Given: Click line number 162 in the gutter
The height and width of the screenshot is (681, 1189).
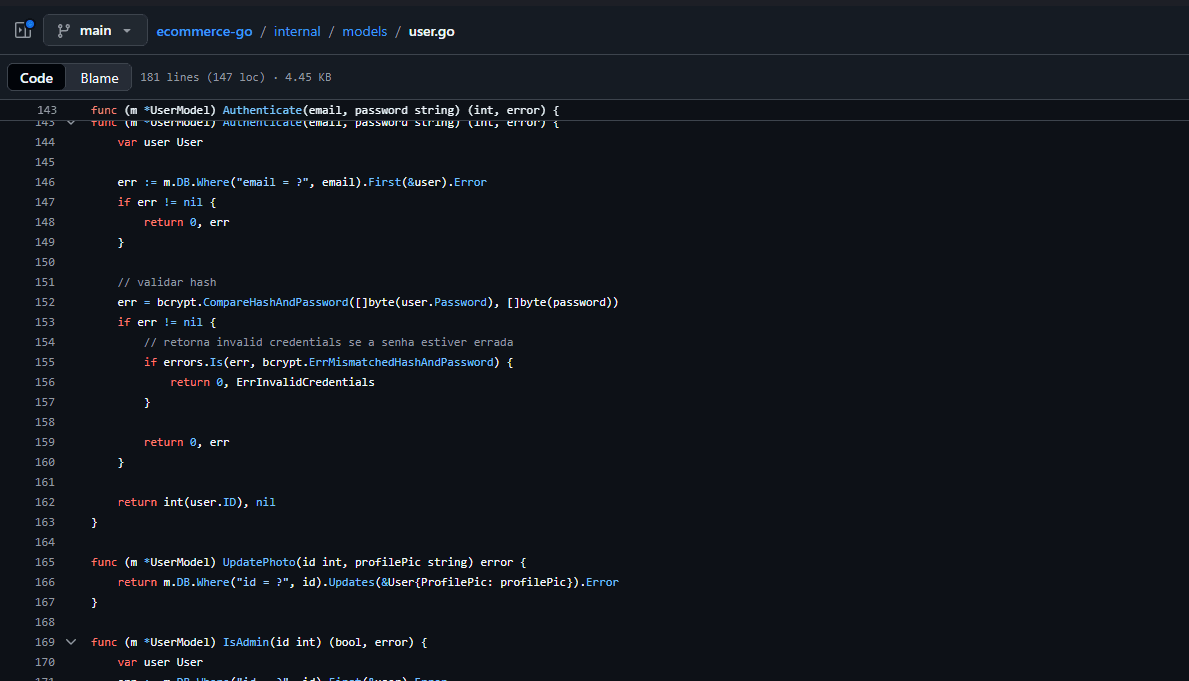Looking at the screenshot, I should 45,502.
